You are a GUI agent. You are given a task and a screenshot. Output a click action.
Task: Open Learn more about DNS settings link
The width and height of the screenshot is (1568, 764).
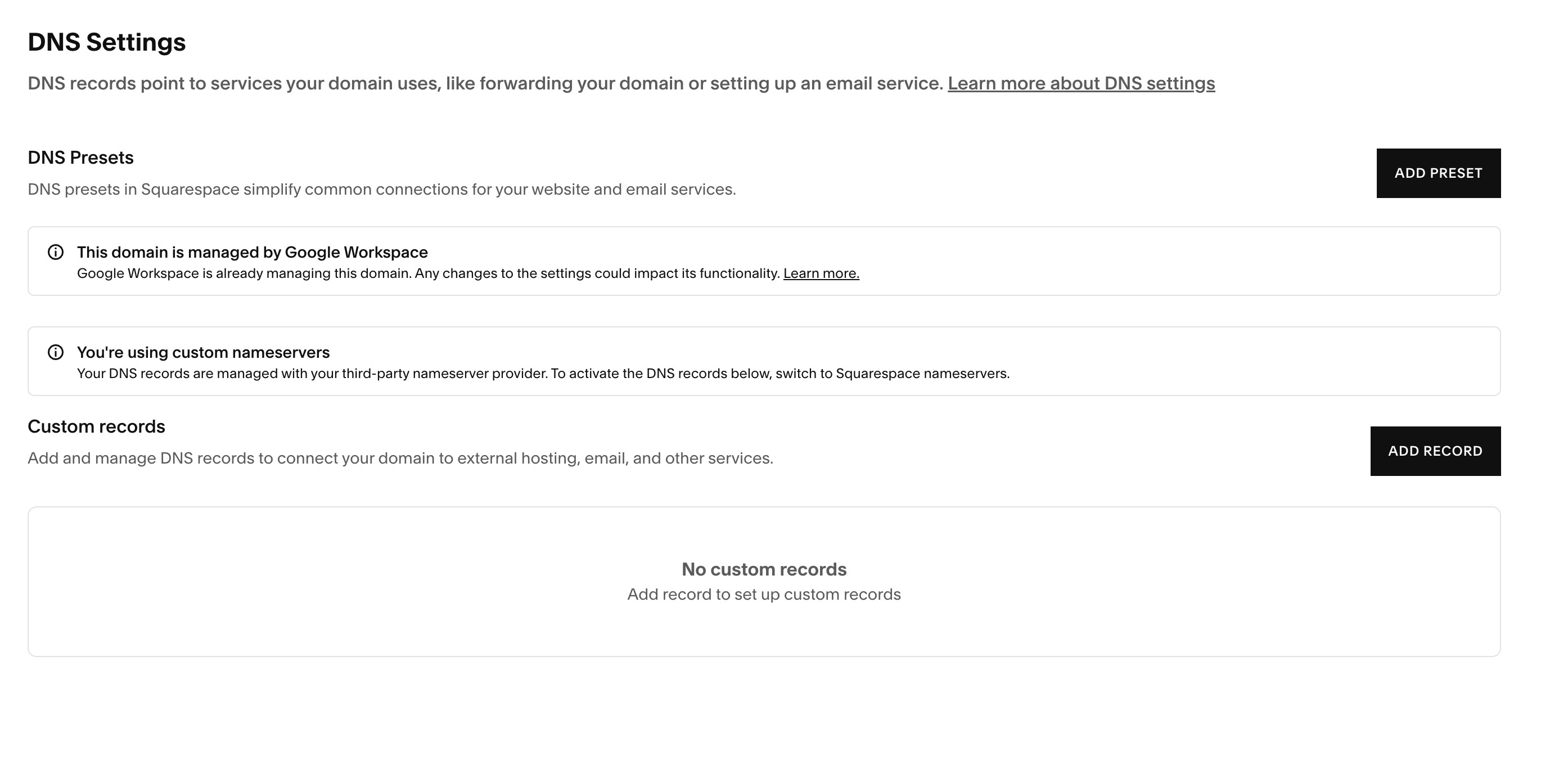[1081, 83]
